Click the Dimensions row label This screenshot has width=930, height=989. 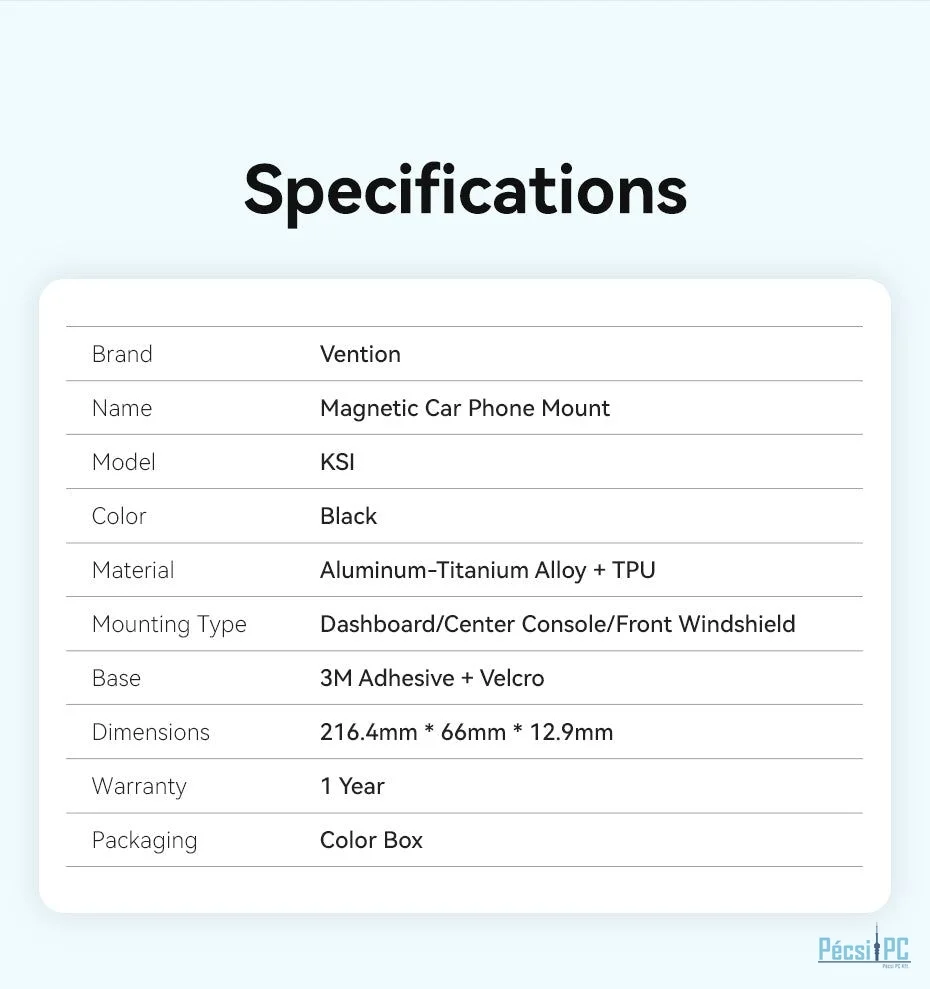click(151, 732)
